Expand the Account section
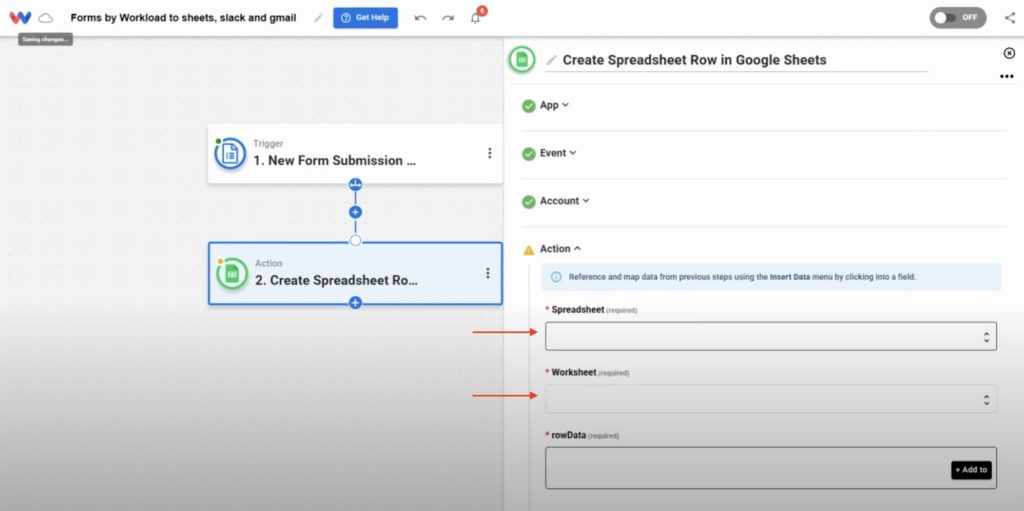This screenshot has height=511, width=1024. pos(564,201)
